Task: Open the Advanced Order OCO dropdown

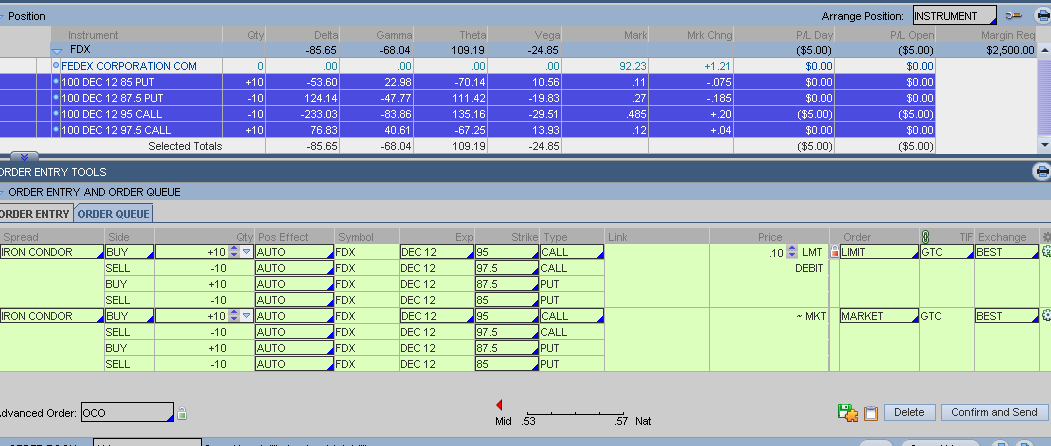Action: tap(126, 413)
